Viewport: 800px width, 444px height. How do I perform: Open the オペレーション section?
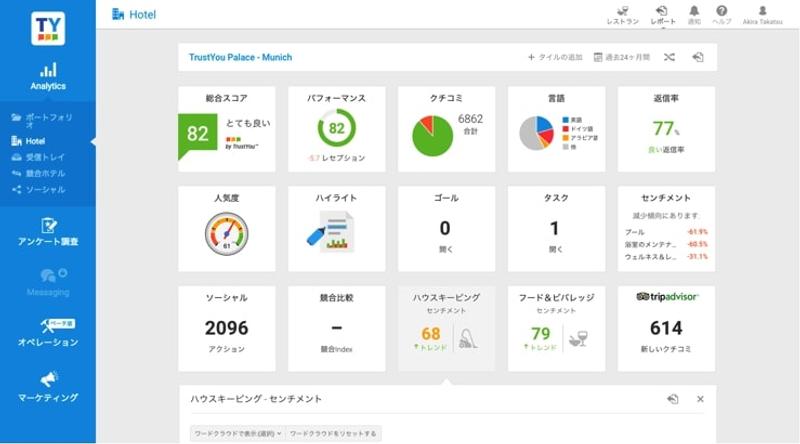pyautogui.click(x=47, y=332)
